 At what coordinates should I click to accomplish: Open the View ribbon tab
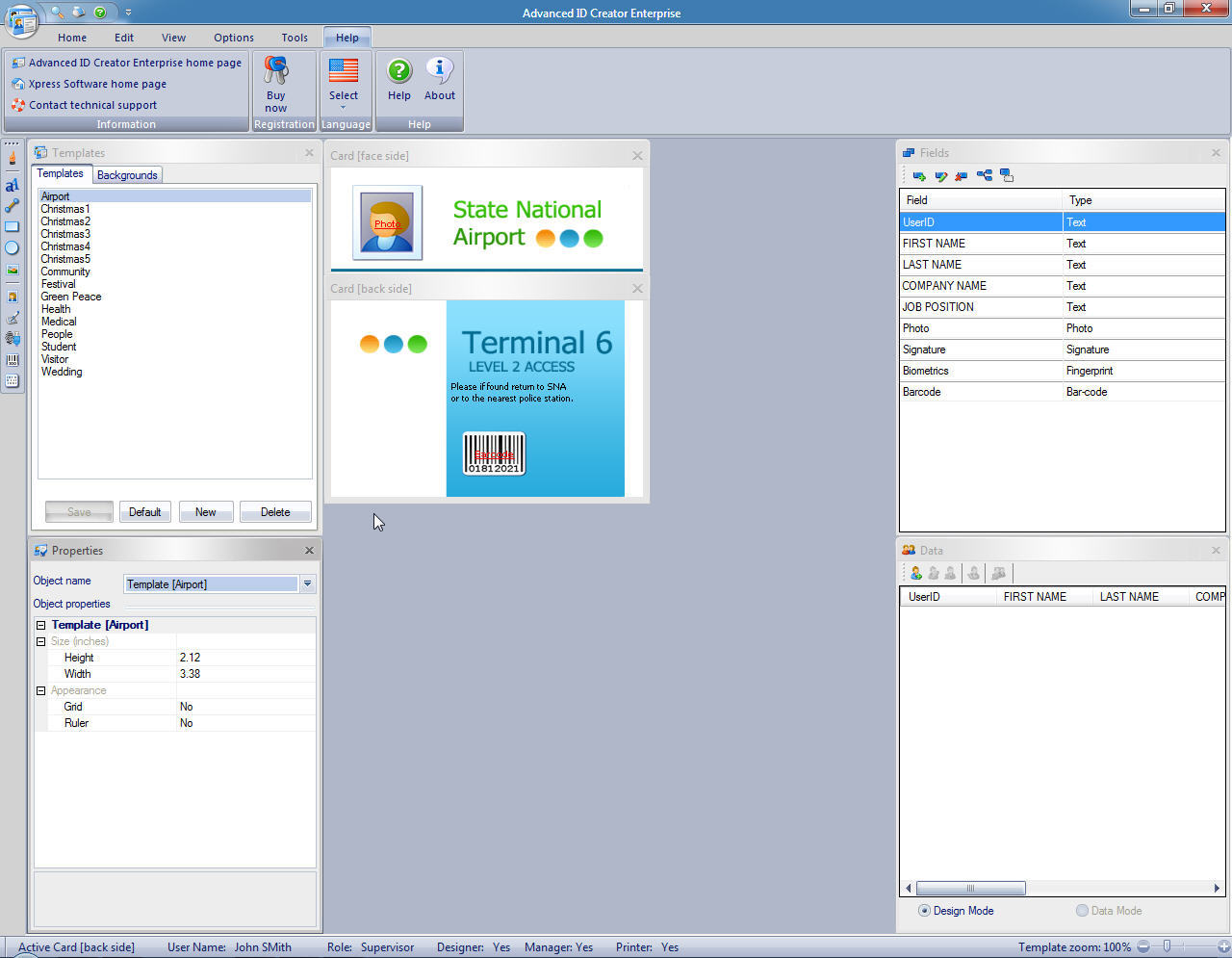tap(174, 38)
